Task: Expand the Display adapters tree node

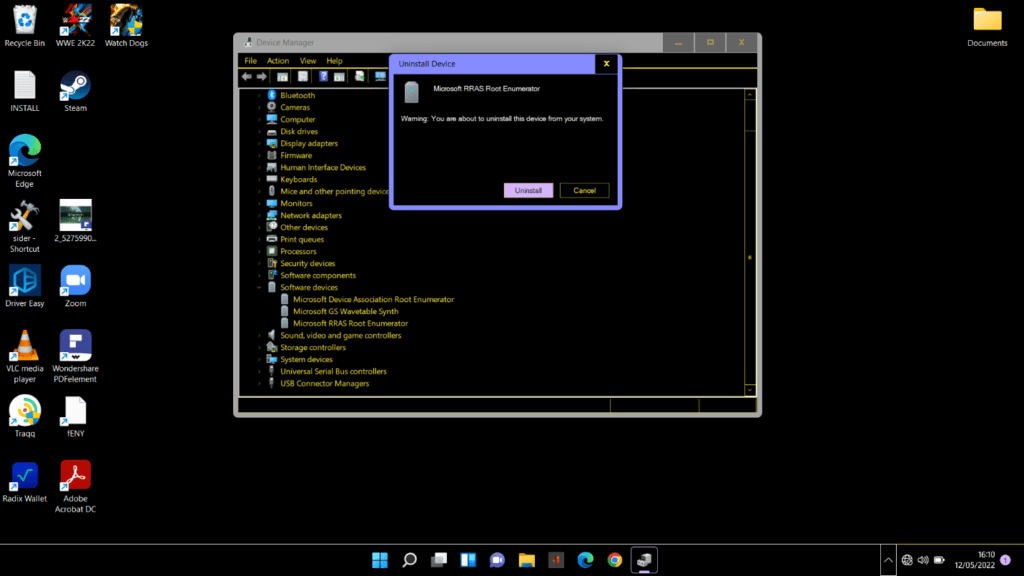Action: [260, 143]
